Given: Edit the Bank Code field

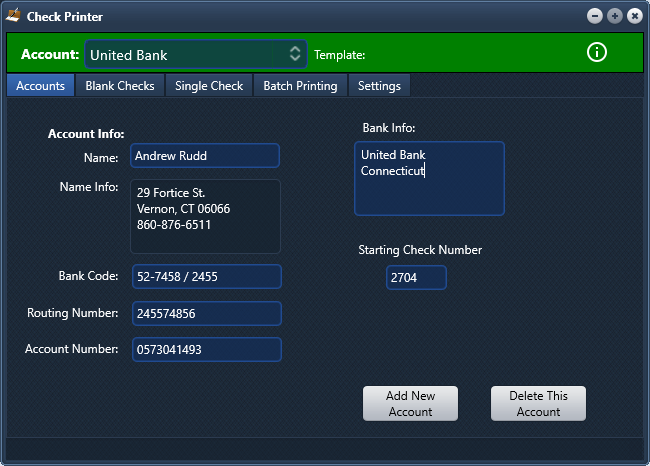Looking at the screenshot, I should (207, 277).
